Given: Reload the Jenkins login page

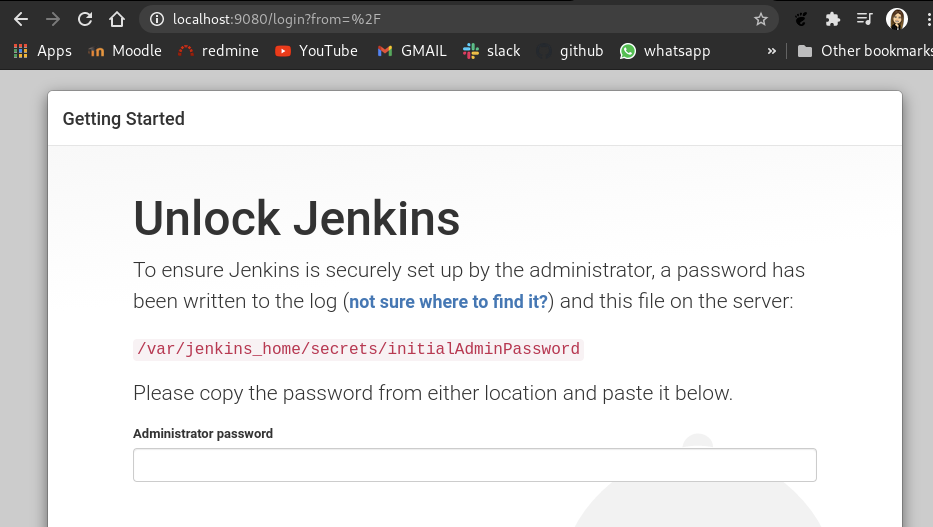Looking at the screenshot, I should (85, 19).
